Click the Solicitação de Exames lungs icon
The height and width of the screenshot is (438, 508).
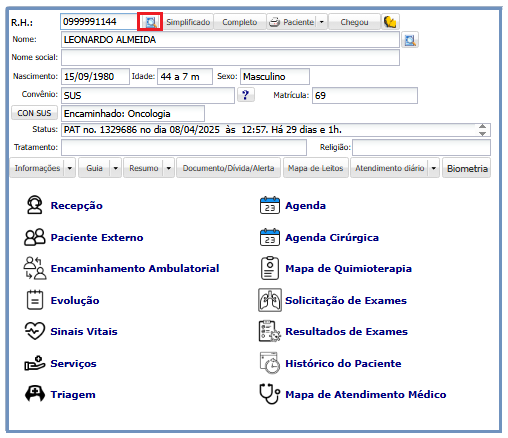270,300
